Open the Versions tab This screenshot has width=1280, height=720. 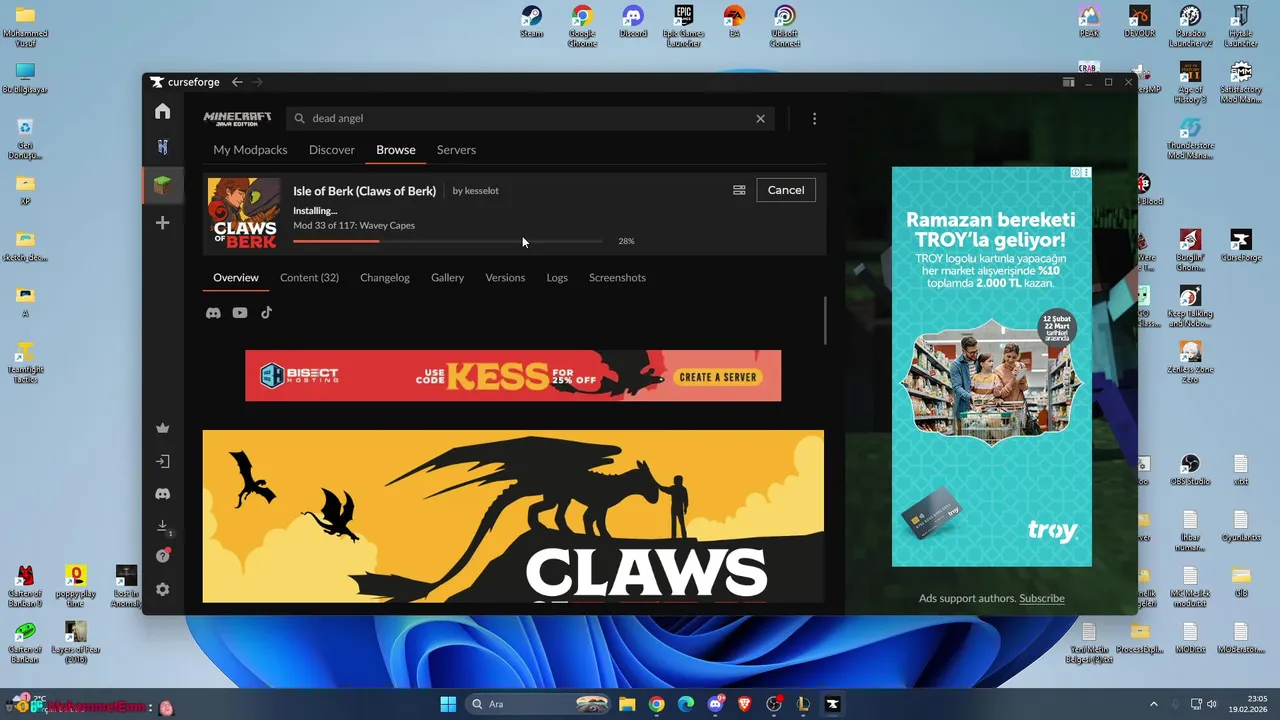505,278
